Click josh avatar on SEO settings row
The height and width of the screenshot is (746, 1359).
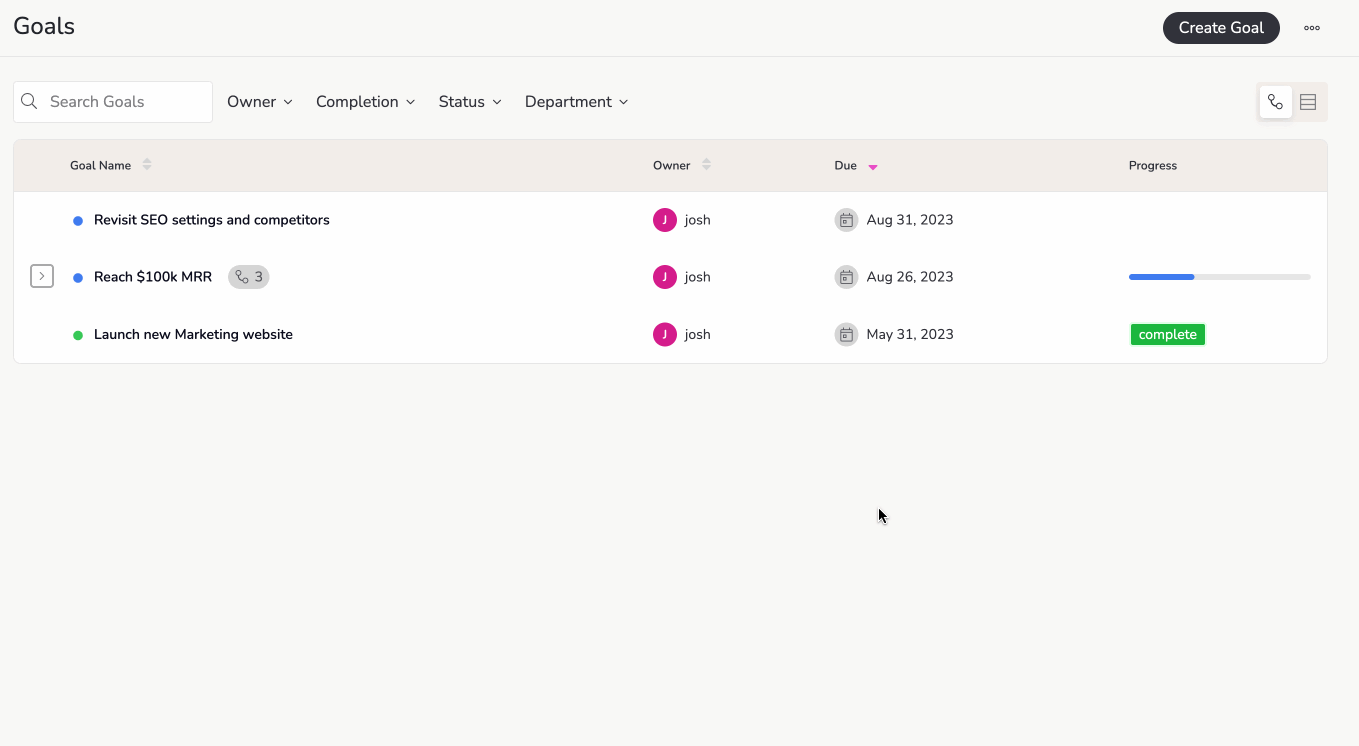[665, 220]
